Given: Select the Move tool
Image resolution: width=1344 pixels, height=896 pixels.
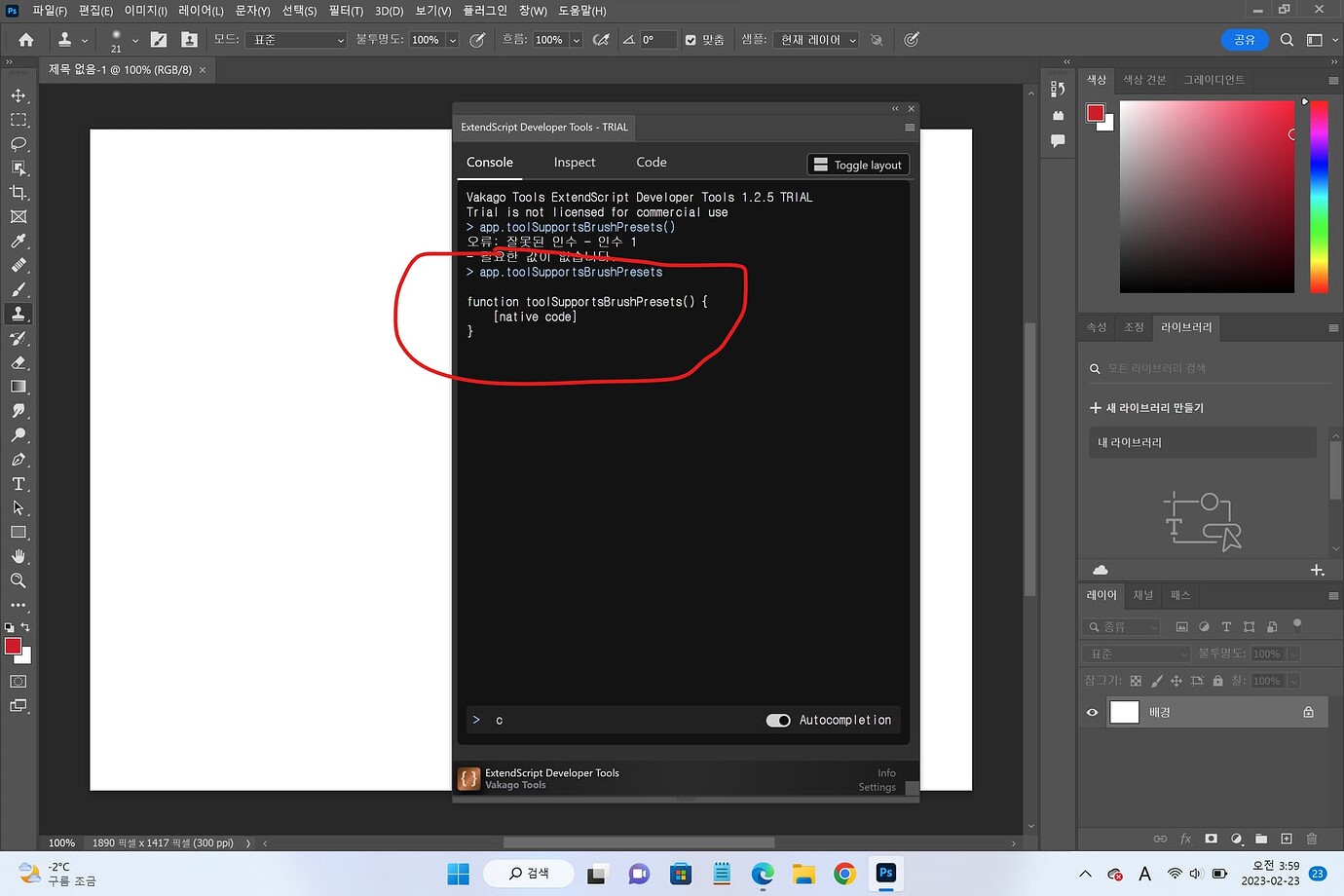Looking at the screenshot, I should coord(18,94).
